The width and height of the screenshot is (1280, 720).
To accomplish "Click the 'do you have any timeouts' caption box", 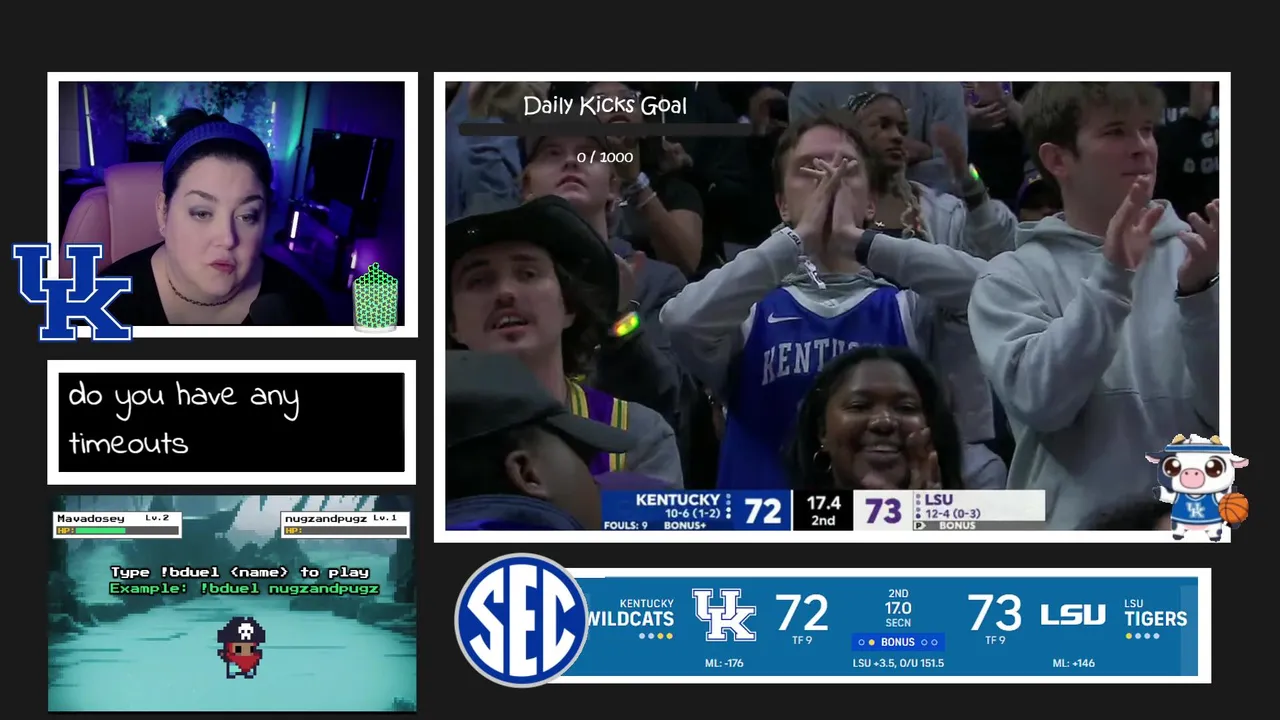I will click(x=231, y=422).
